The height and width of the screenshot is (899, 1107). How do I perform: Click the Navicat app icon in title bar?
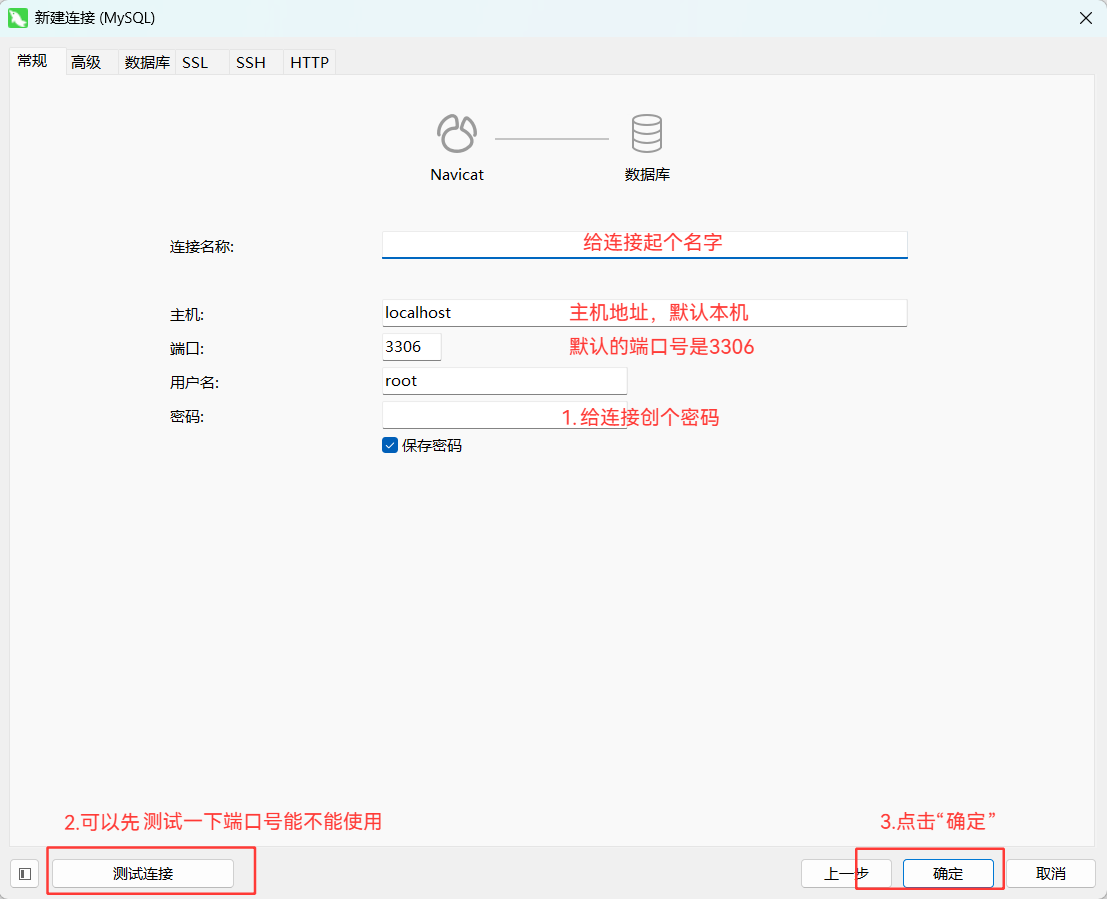tap(18, 18)
